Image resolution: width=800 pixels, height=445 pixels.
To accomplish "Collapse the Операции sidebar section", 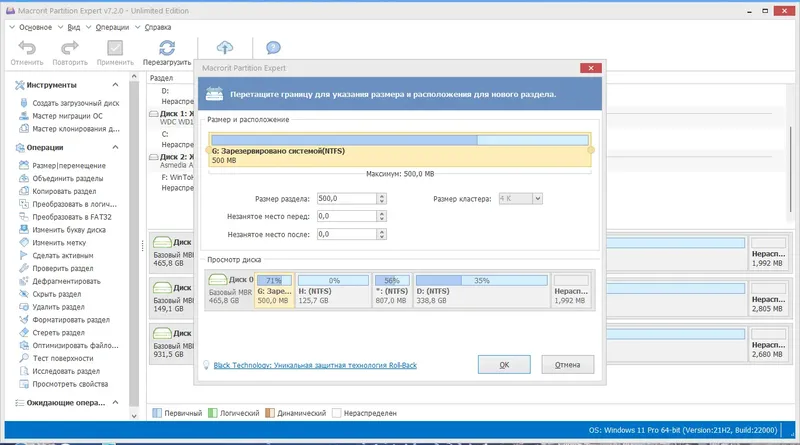I will point(115,147).
